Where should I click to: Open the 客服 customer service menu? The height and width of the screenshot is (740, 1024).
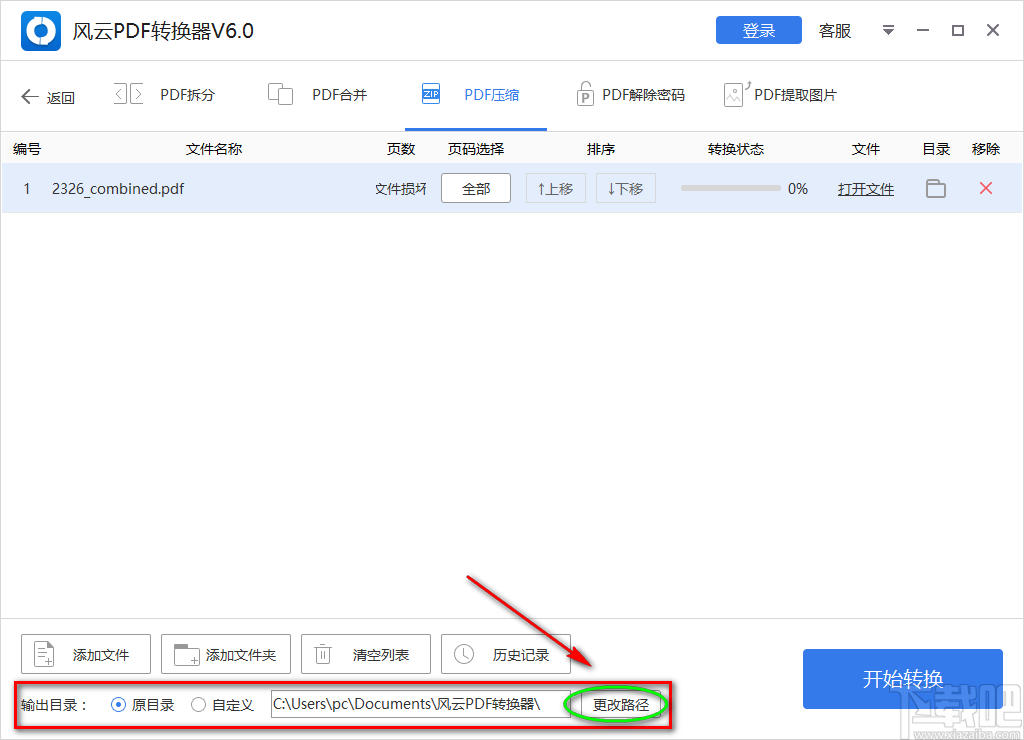[x=834, y=30]
